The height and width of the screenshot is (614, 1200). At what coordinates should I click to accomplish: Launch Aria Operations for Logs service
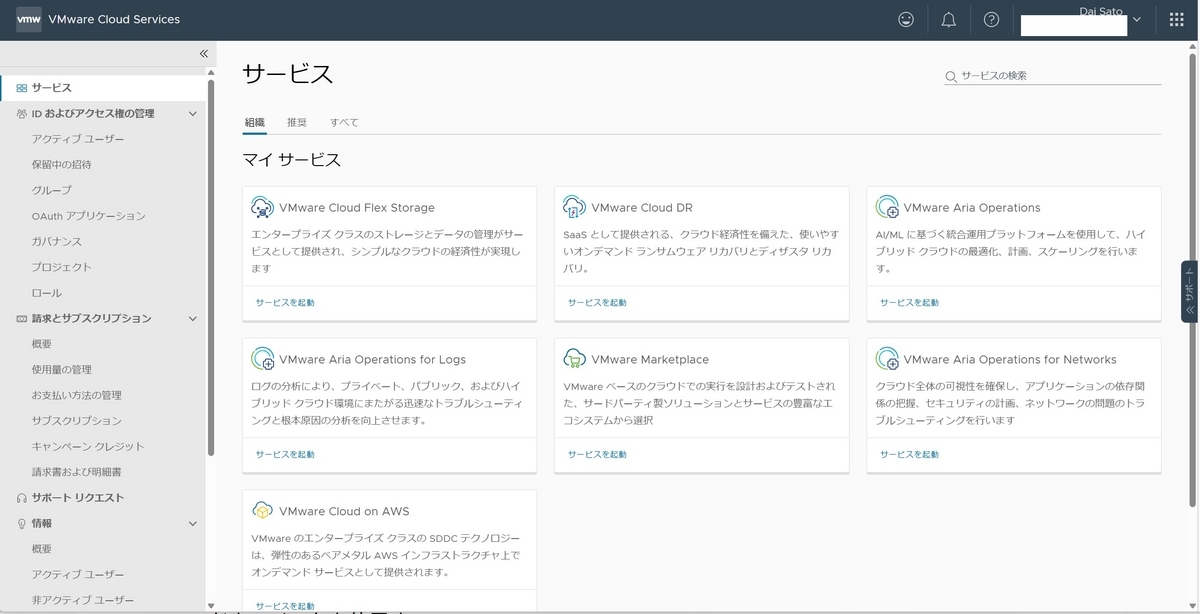pos(285,454)
